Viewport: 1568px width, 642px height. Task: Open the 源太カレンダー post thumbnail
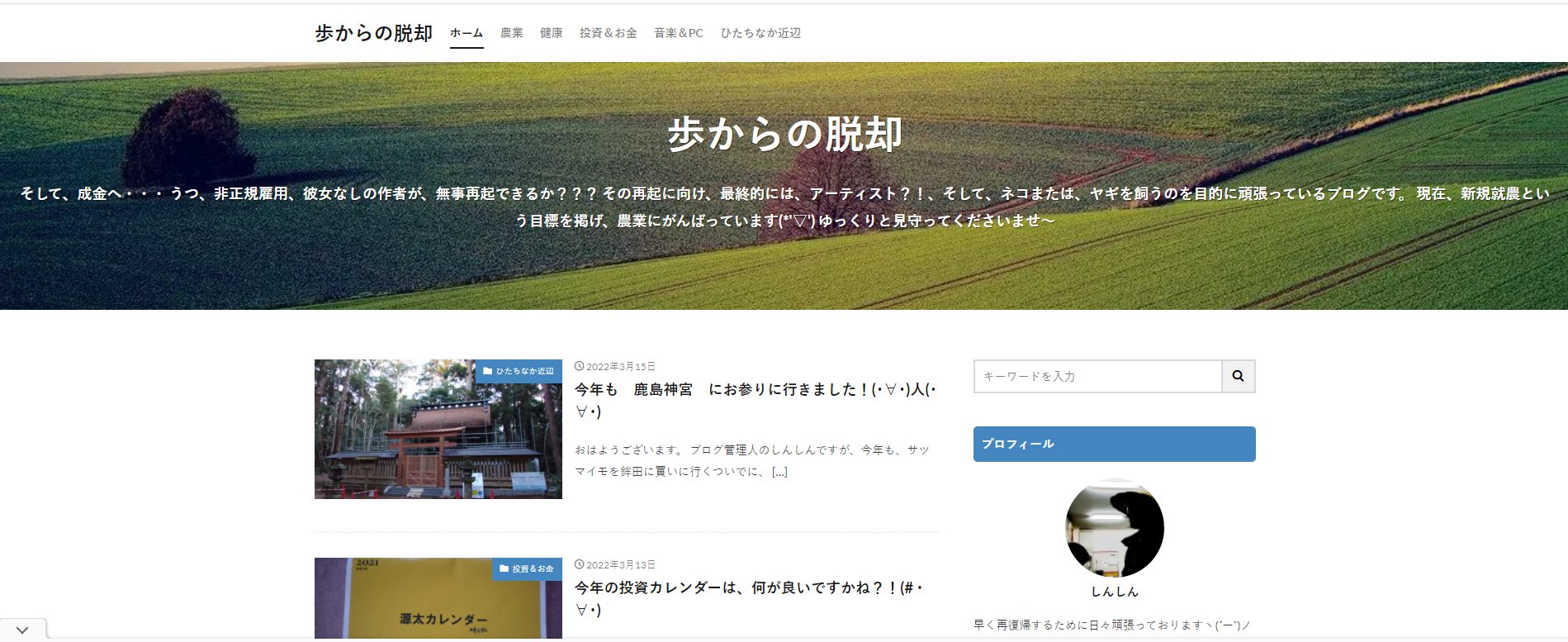(438, 598)
